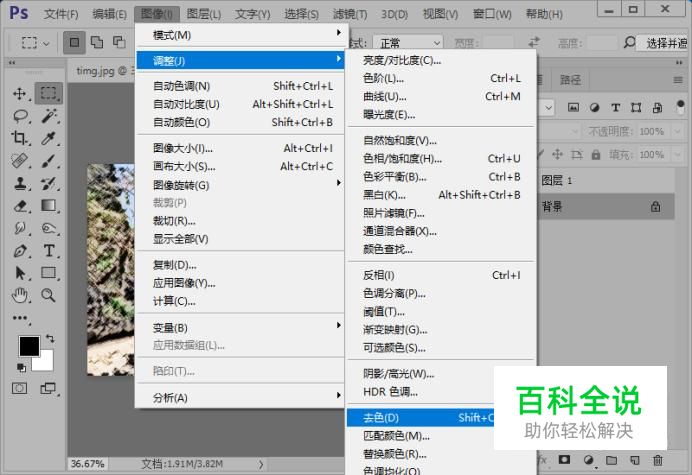
Task: Switch to the 路径 panel tab
Action: (x=571, y=79)
